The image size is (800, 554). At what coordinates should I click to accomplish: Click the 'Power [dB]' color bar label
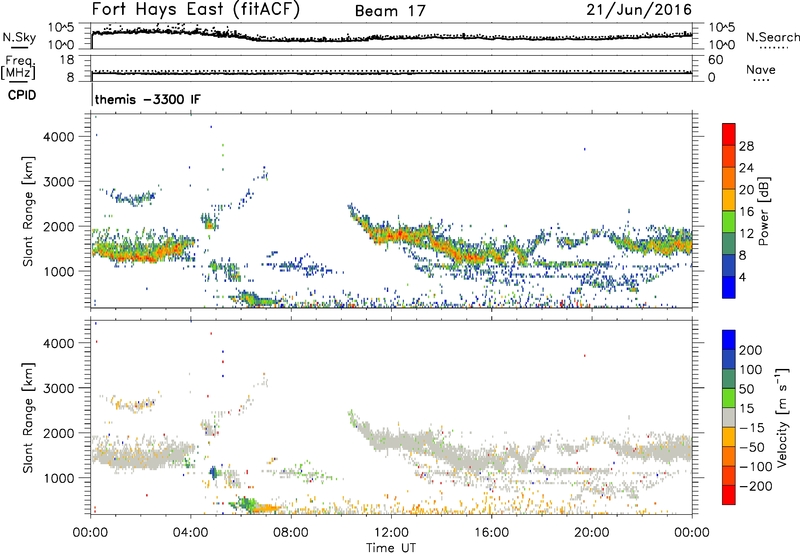tap(763, 211)
